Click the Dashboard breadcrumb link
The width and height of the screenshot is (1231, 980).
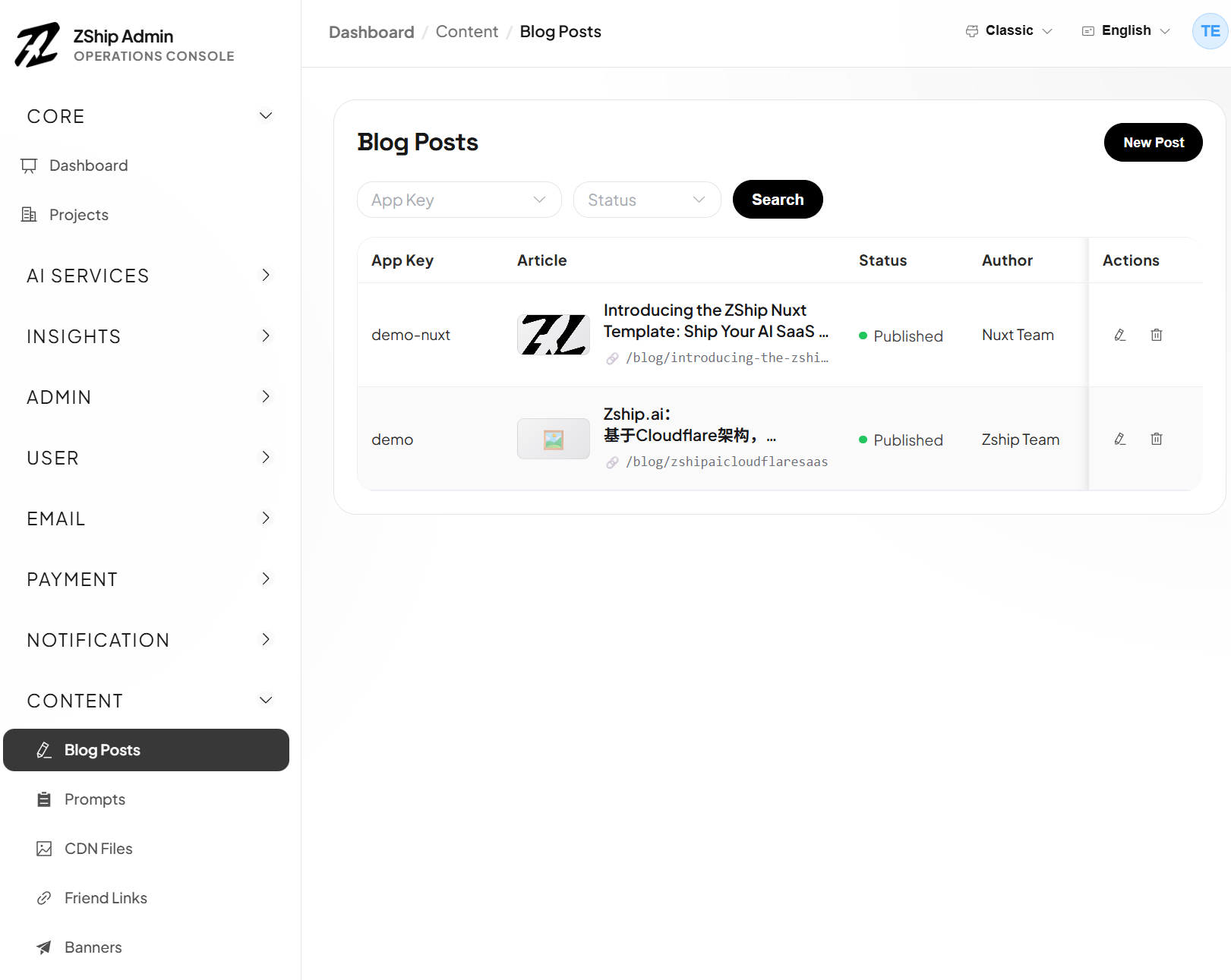point(371,32)
